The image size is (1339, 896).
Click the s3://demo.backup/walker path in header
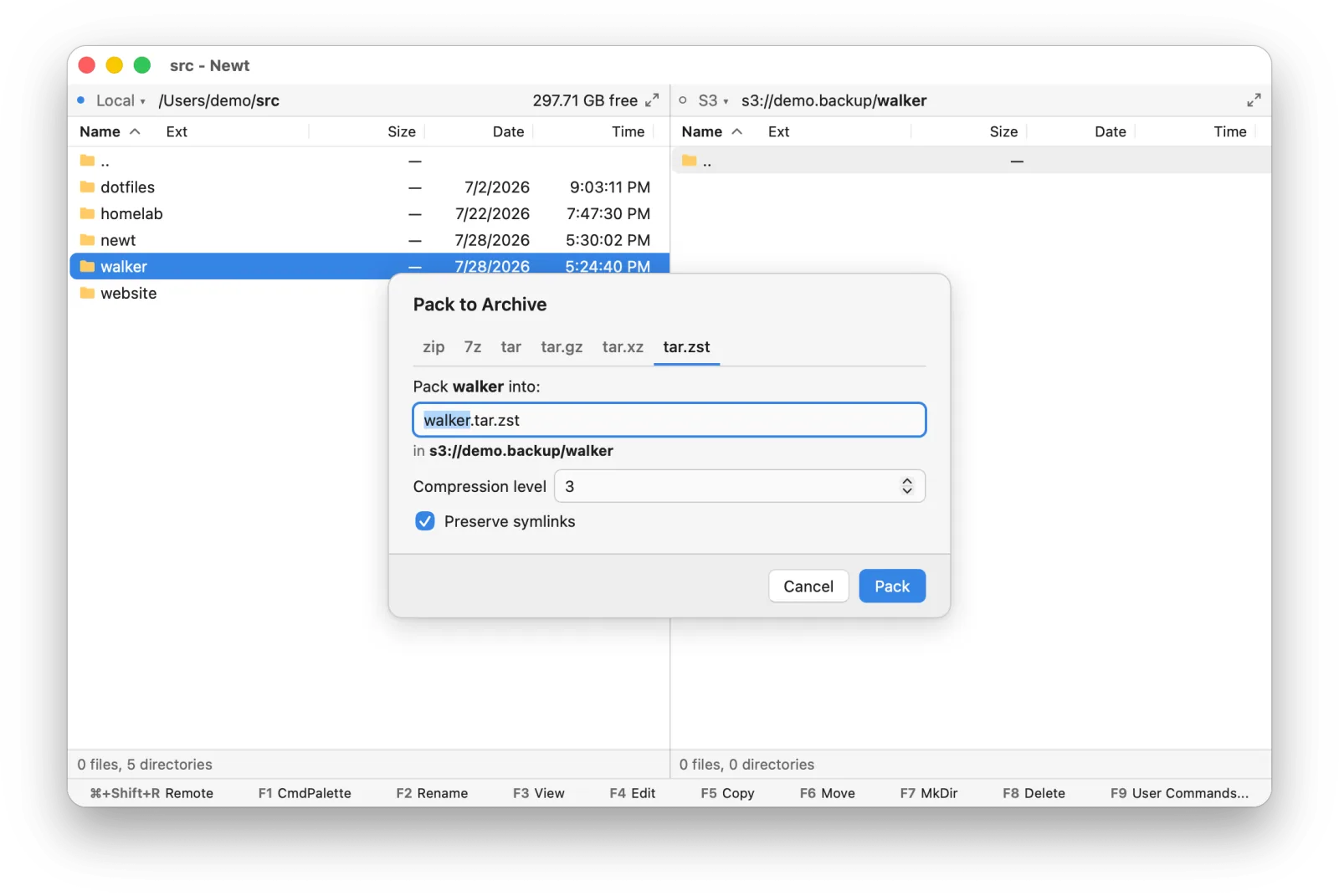[x=834, y=100]
